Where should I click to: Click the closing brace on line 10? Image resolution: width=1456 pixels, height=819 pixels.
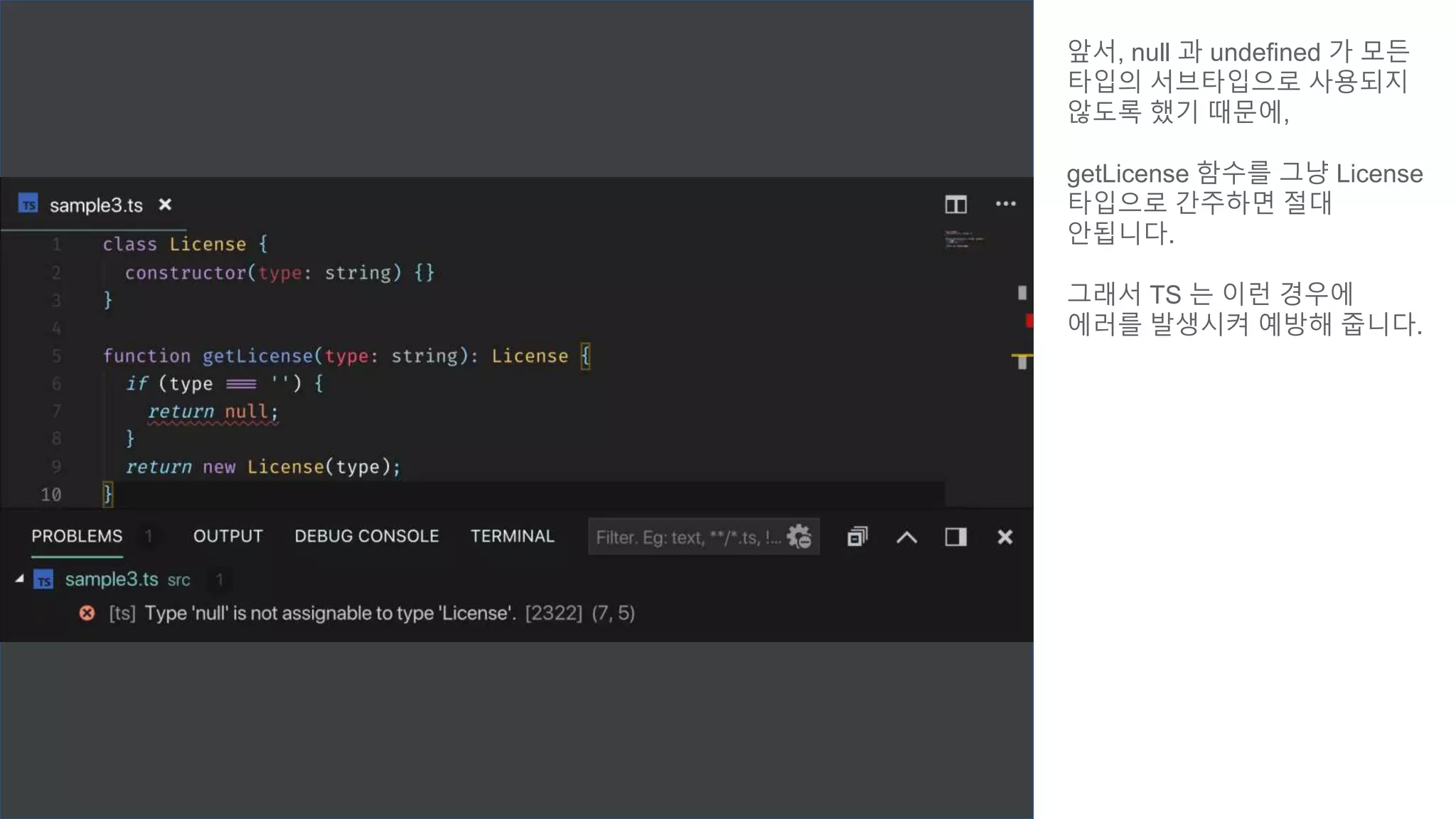click(107, 493)
